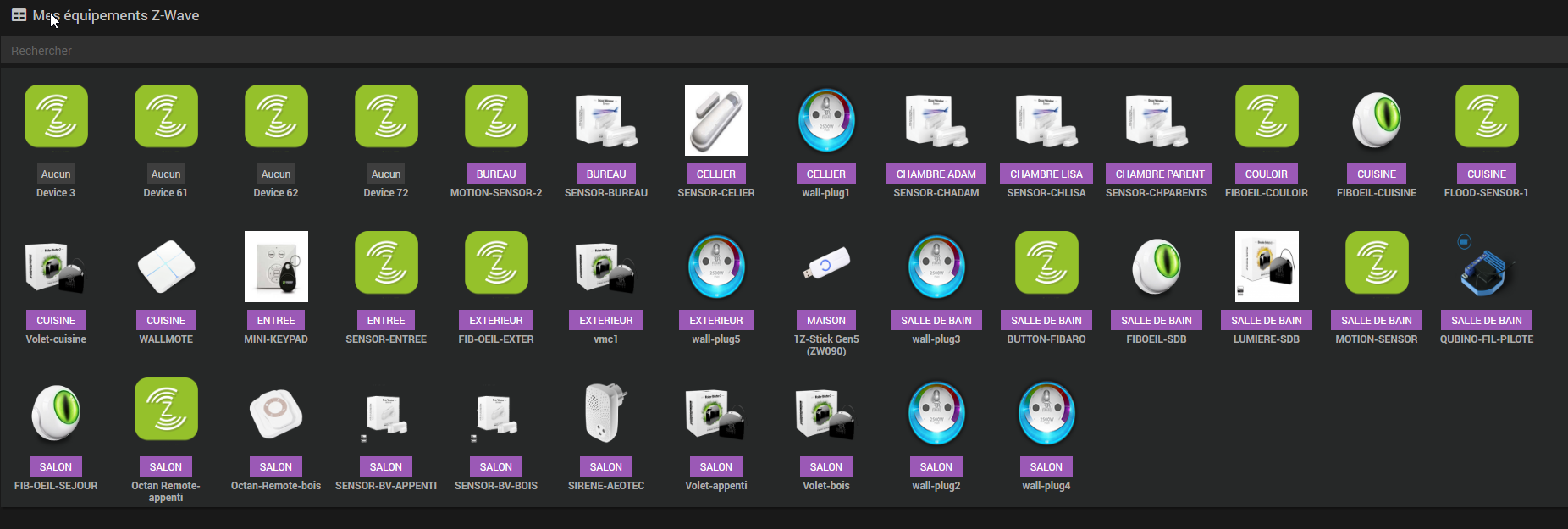Click the ENTREE tag above MINI-KEYPAD
The width and height of the screenshot is (1568, 529).
click(x=276, y=320)
